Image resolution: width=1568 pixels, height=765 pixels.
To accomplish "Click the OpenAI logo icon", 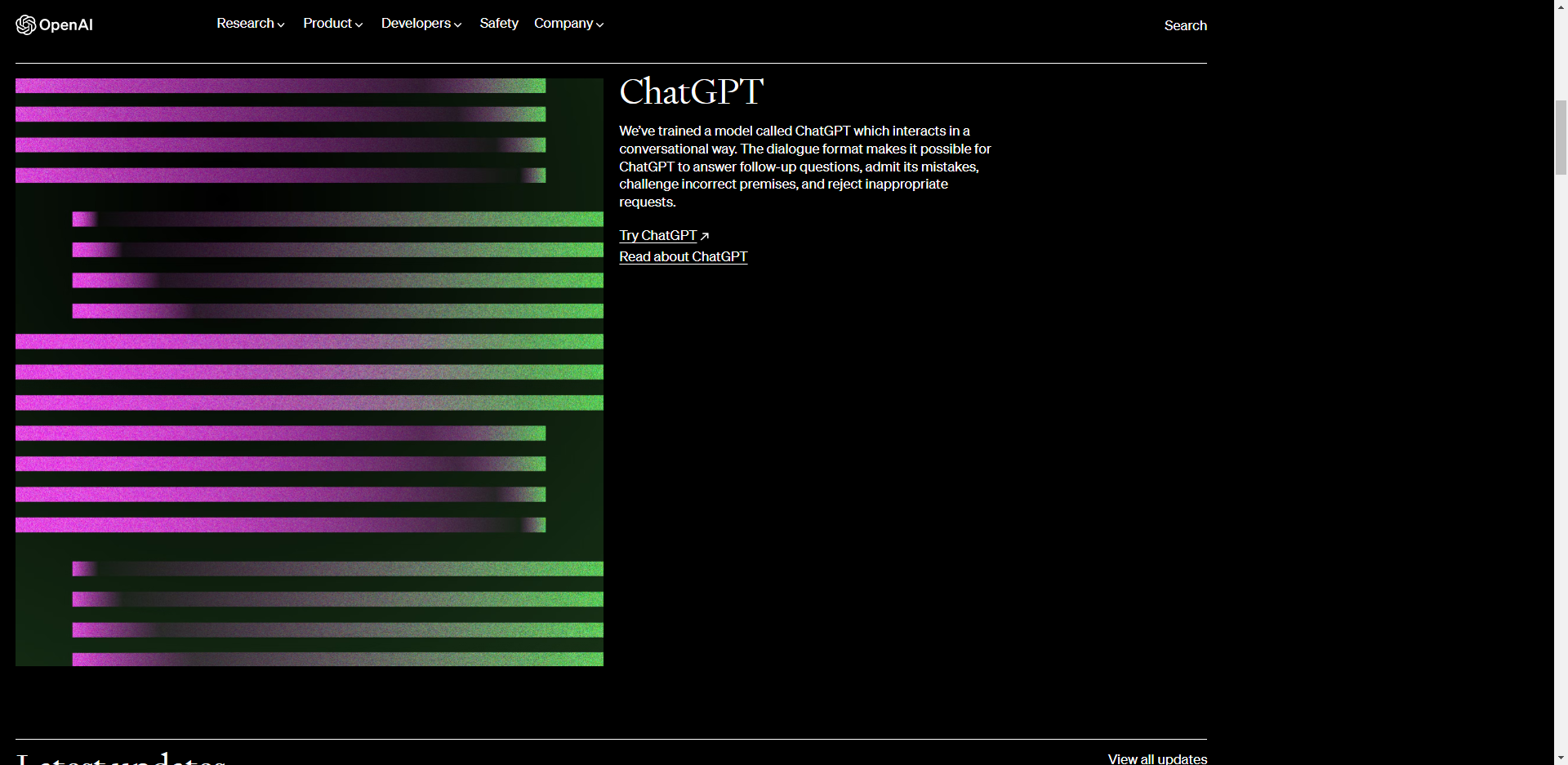I will [x=26, y=24].
